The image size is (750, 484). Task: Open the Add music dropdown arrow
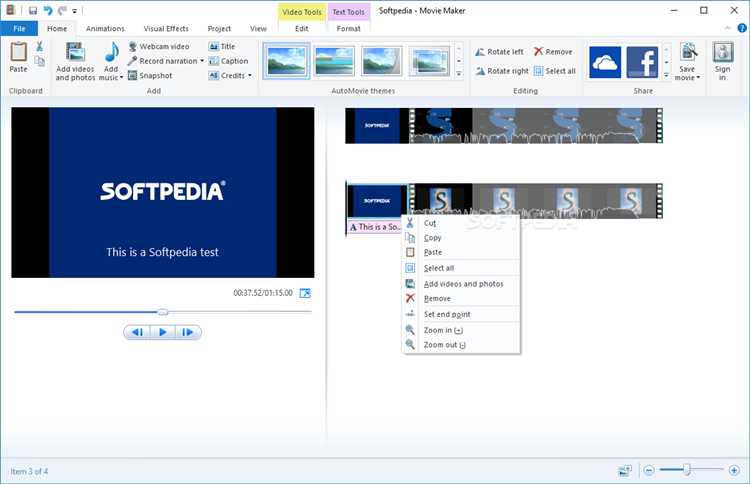(x=121, y=77)
